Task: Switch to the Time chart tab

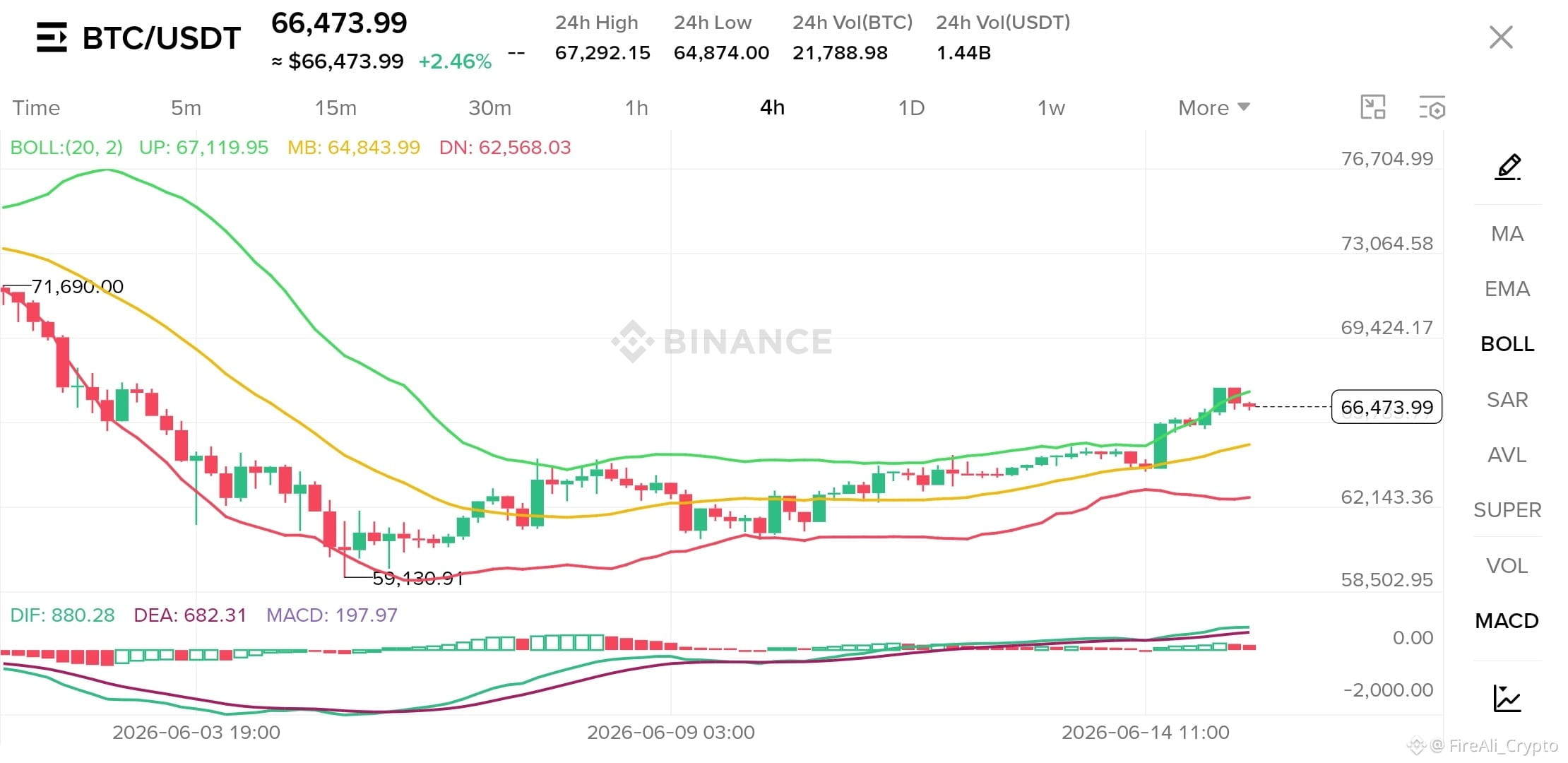Action: point(36,107)
